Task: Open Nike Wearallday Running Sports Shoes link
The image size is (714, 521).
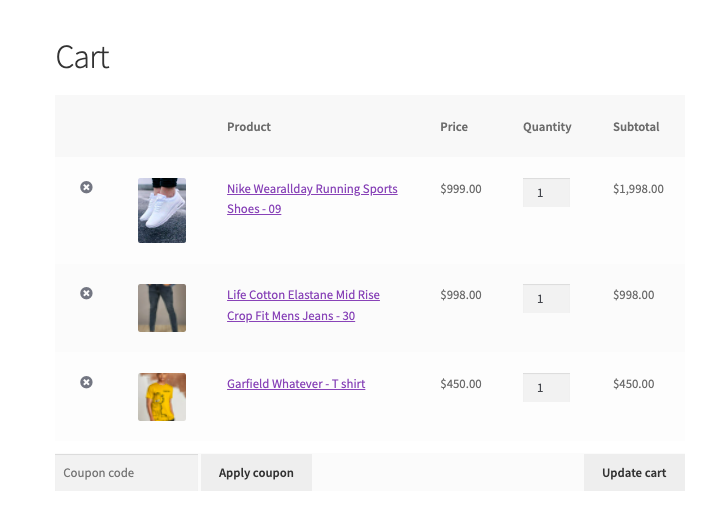Action: pos(312,199)
